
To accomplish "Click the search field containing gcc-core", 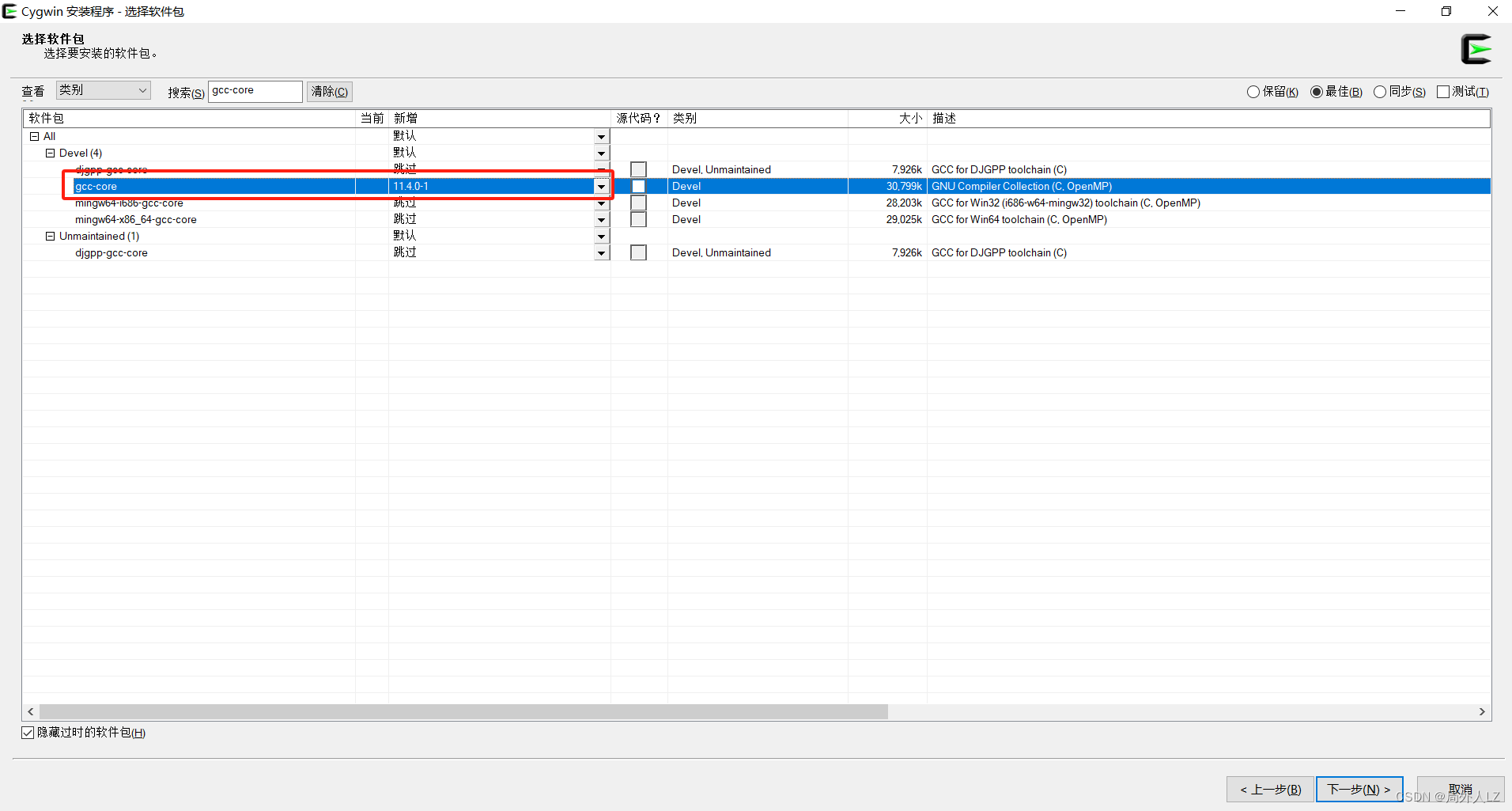I will point(255,91).
